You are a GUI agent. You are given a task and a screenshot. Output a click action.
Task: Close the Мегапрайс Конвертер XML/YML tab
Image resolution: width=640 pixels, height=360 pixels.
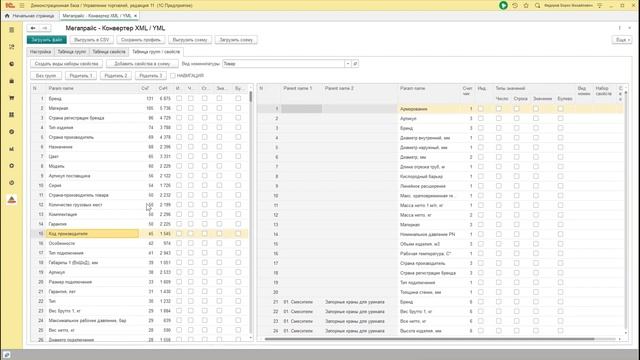(x=136, y=16)
